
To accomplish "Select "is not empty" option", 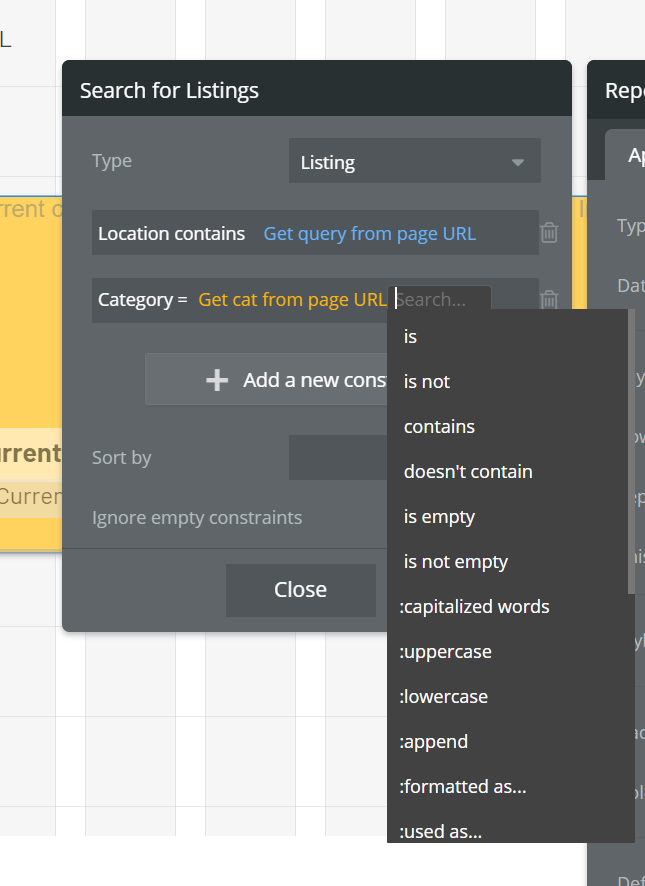I will [456, 562].
